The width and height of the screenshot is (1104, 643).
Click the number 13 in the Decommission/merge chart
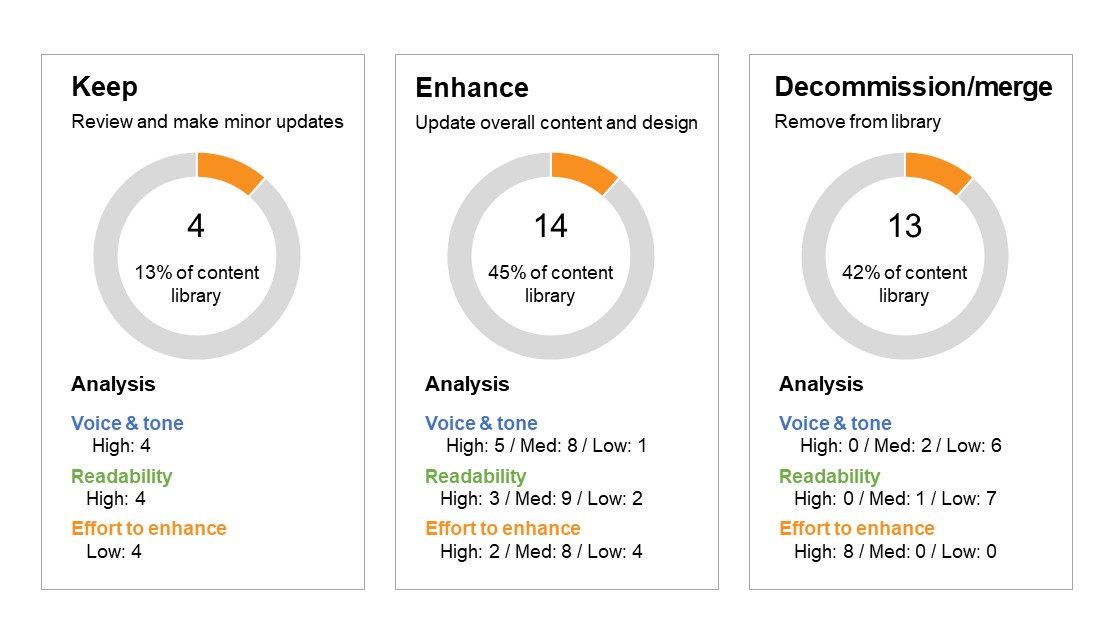coord(904,226)
